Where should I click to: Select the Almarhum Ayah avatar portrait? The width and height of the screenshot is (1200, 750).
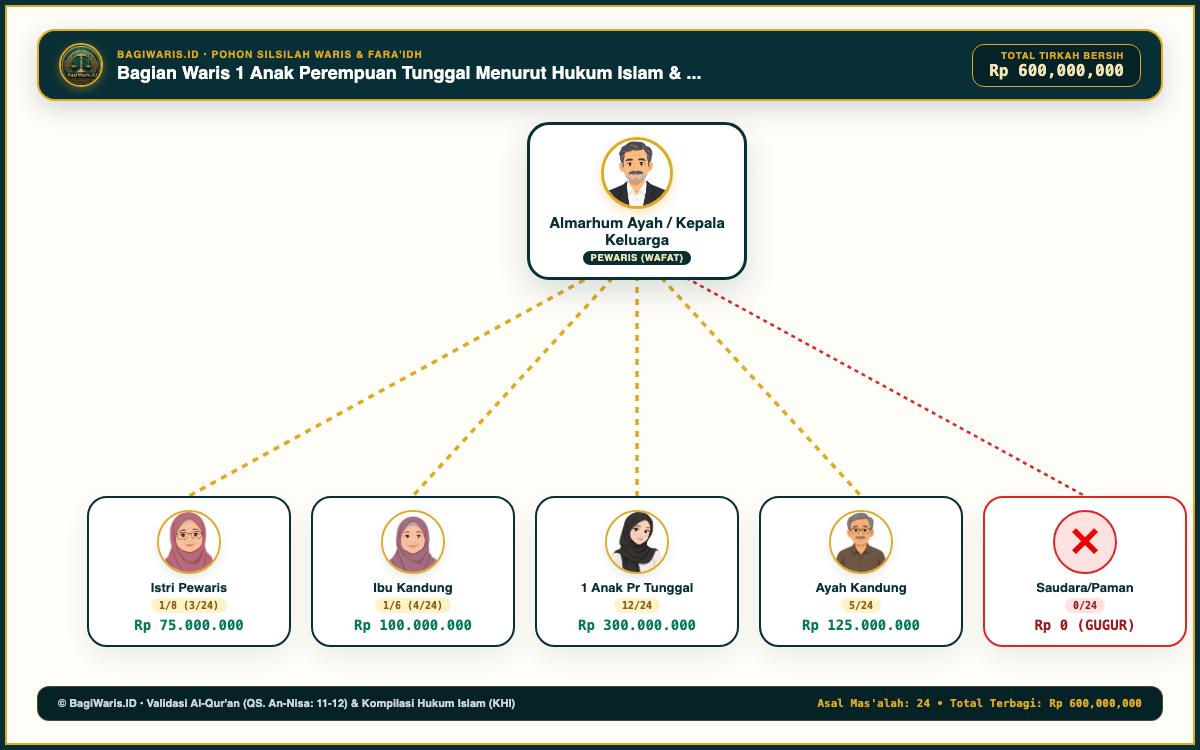tap(637, 173)
